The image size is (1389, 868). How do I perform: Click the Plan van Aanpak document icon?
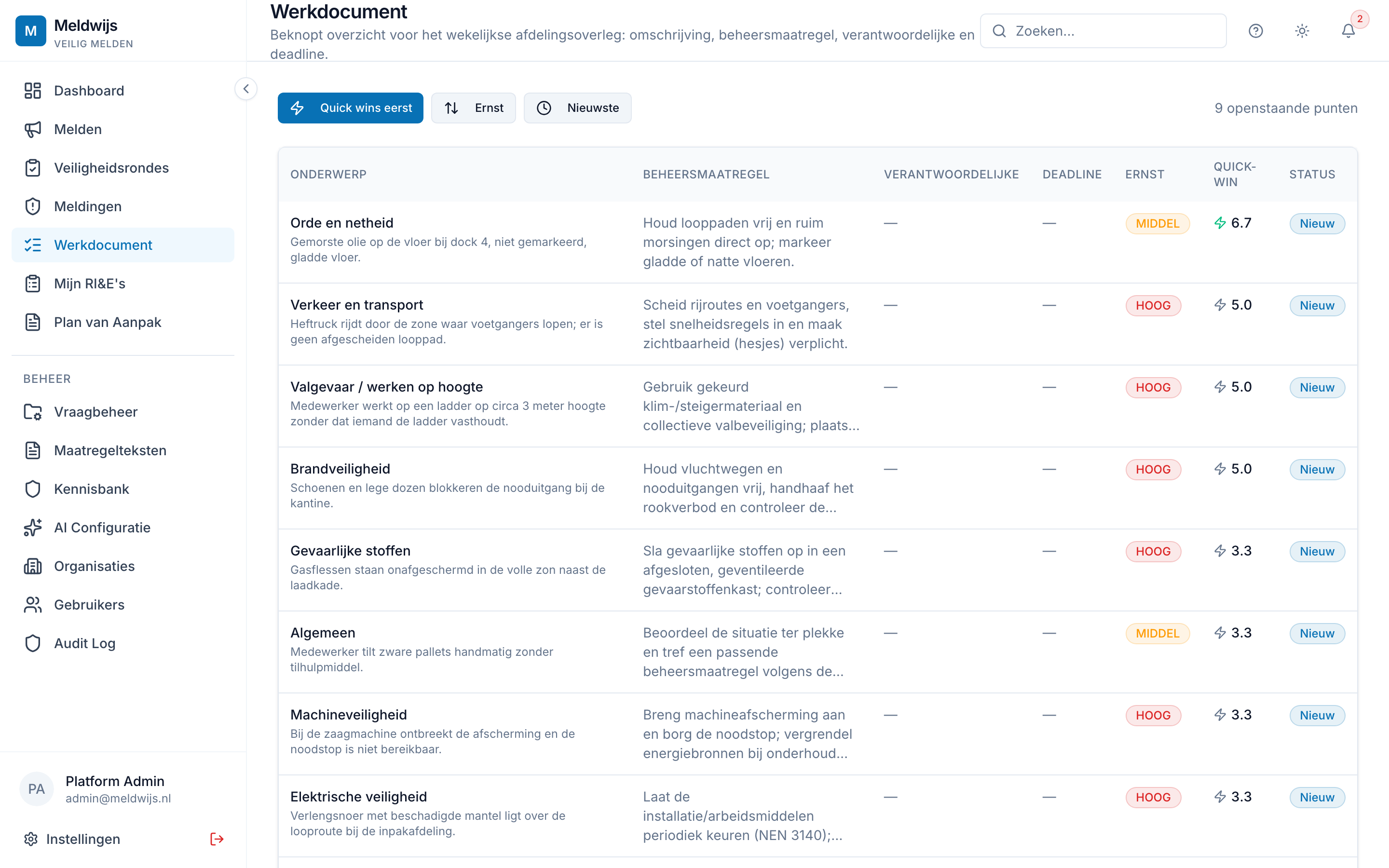click(33, 322)
